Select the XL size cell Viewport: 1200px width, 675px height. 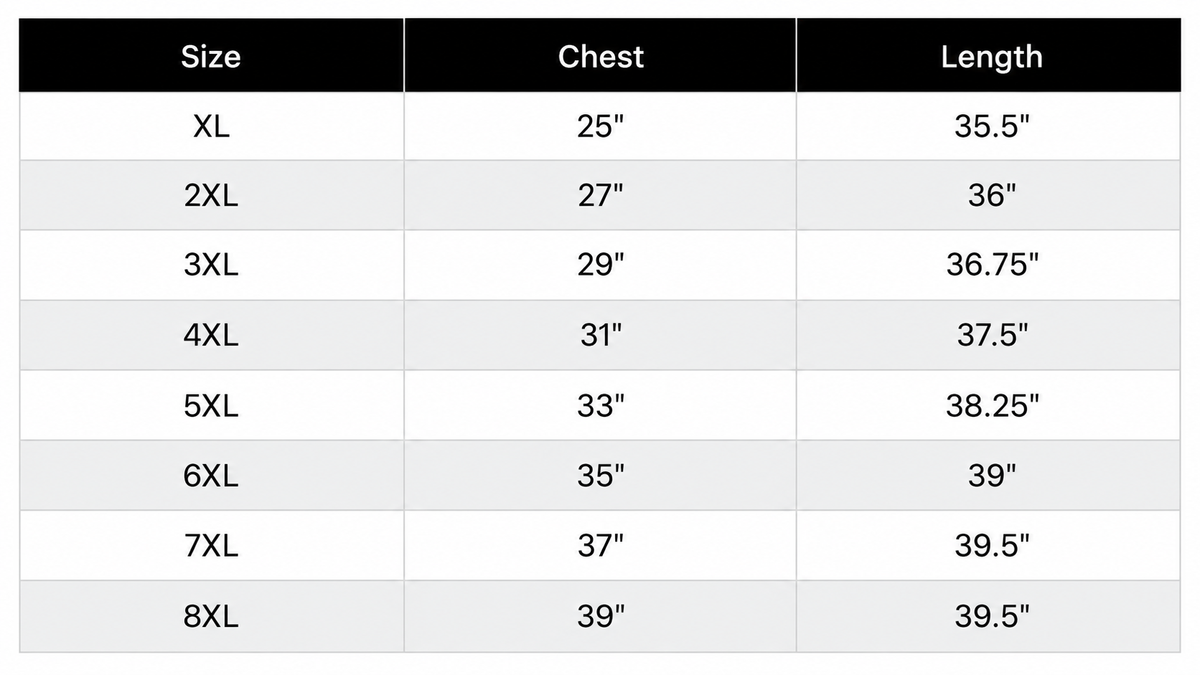click(211, 127)
